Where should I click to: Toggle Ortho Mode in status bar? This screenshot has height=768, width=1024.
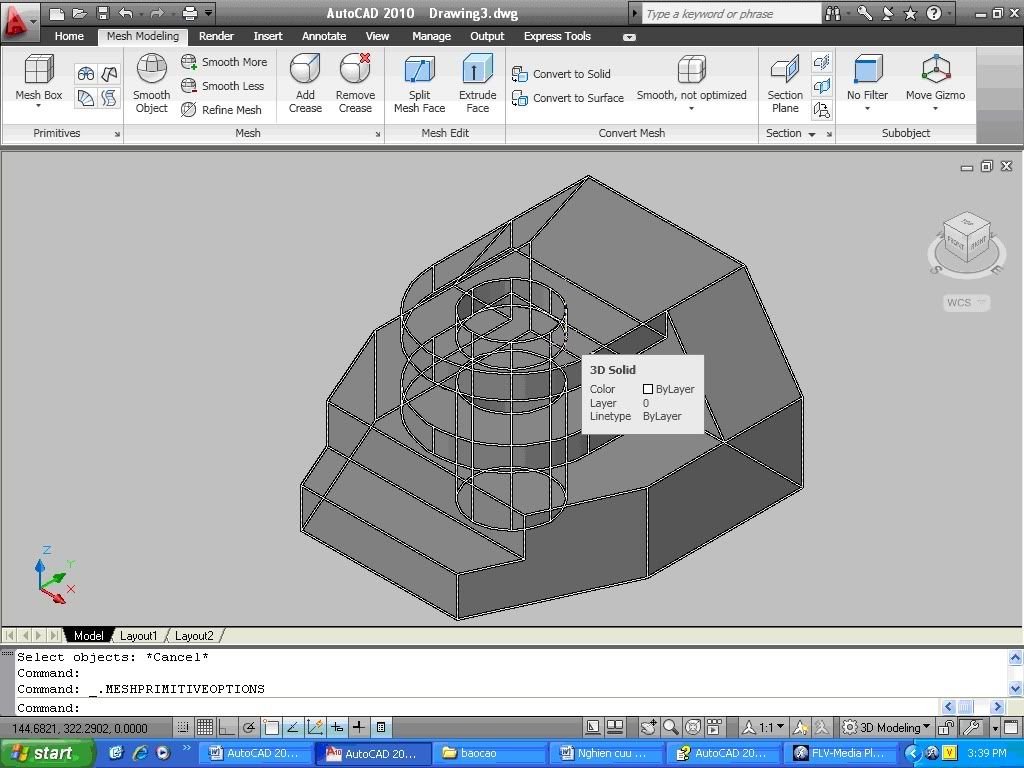[227, 727]
